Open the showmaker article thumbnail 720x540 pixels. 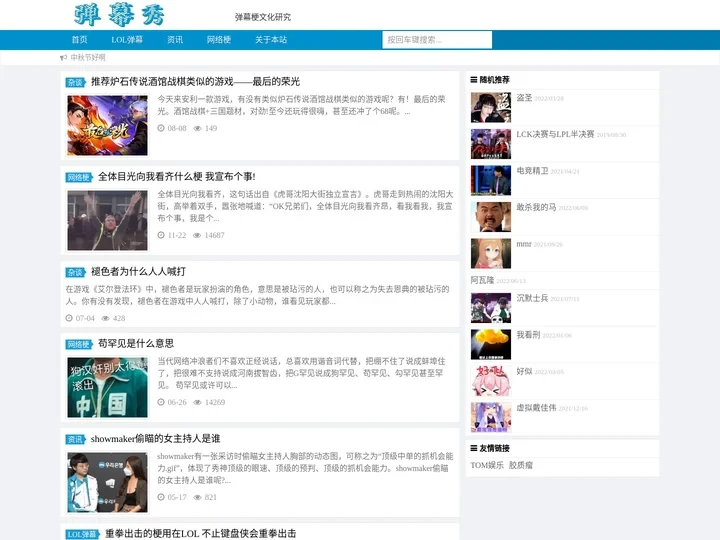click(107, 482)
